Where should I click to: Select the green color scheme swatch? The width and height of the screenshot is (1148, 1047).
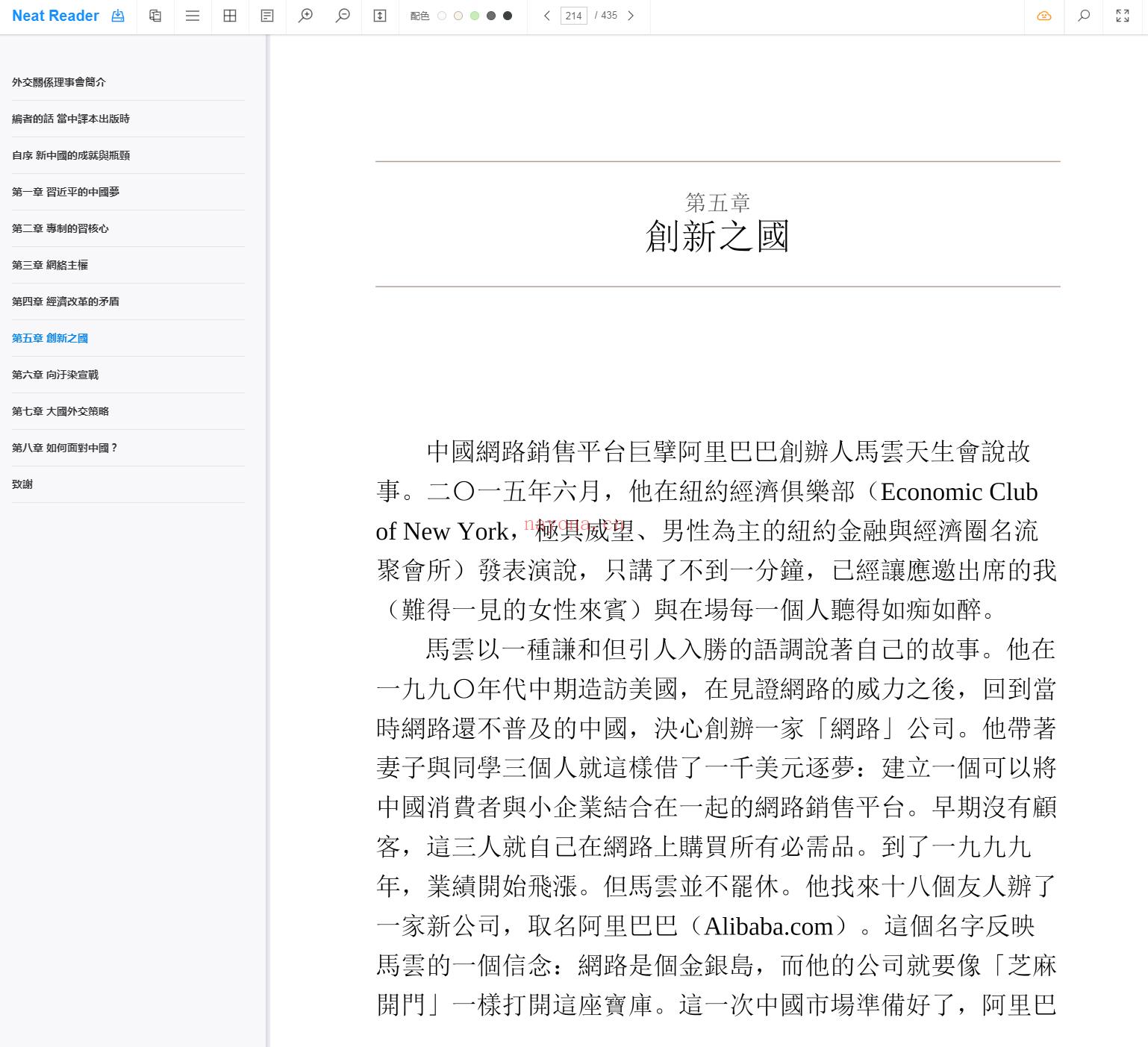(475, 16)
